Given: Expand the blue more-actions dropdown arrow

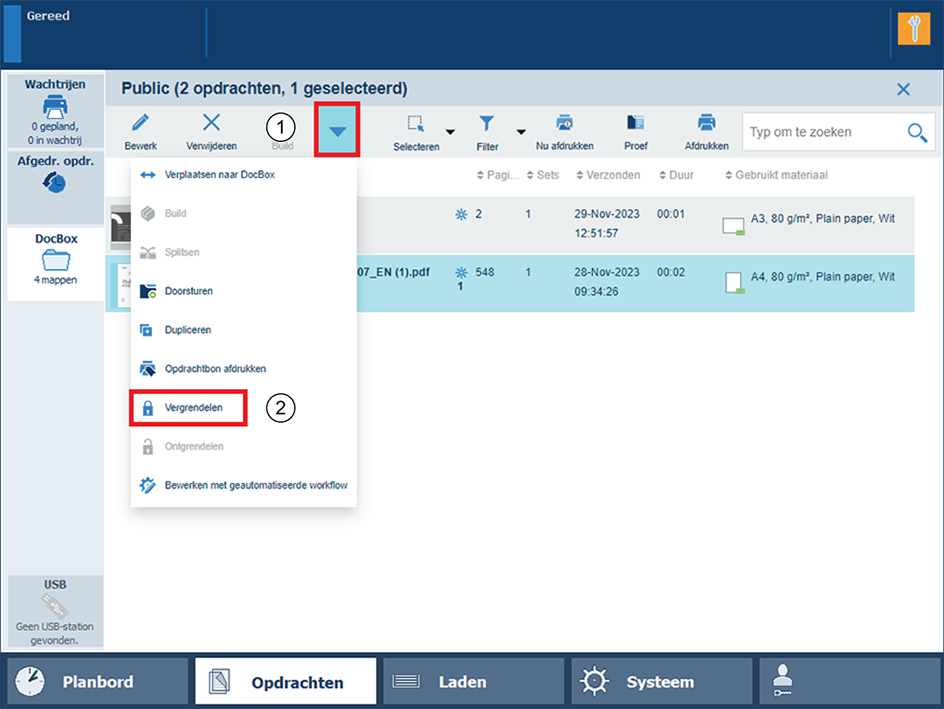Looking at the screenshot, I should click(x=337, y=132).
